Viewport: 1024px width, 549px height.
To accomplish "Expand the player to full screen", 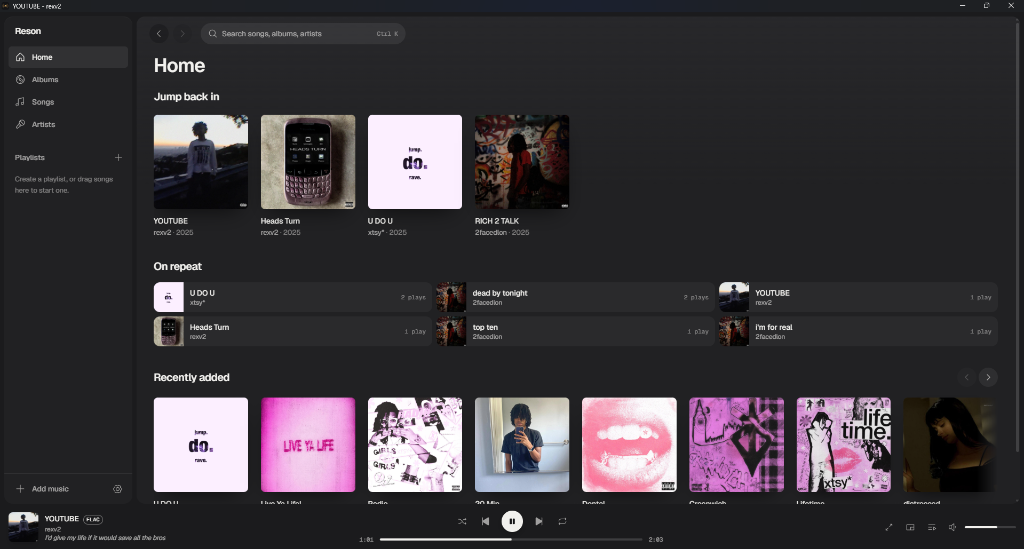I will 889,527.
